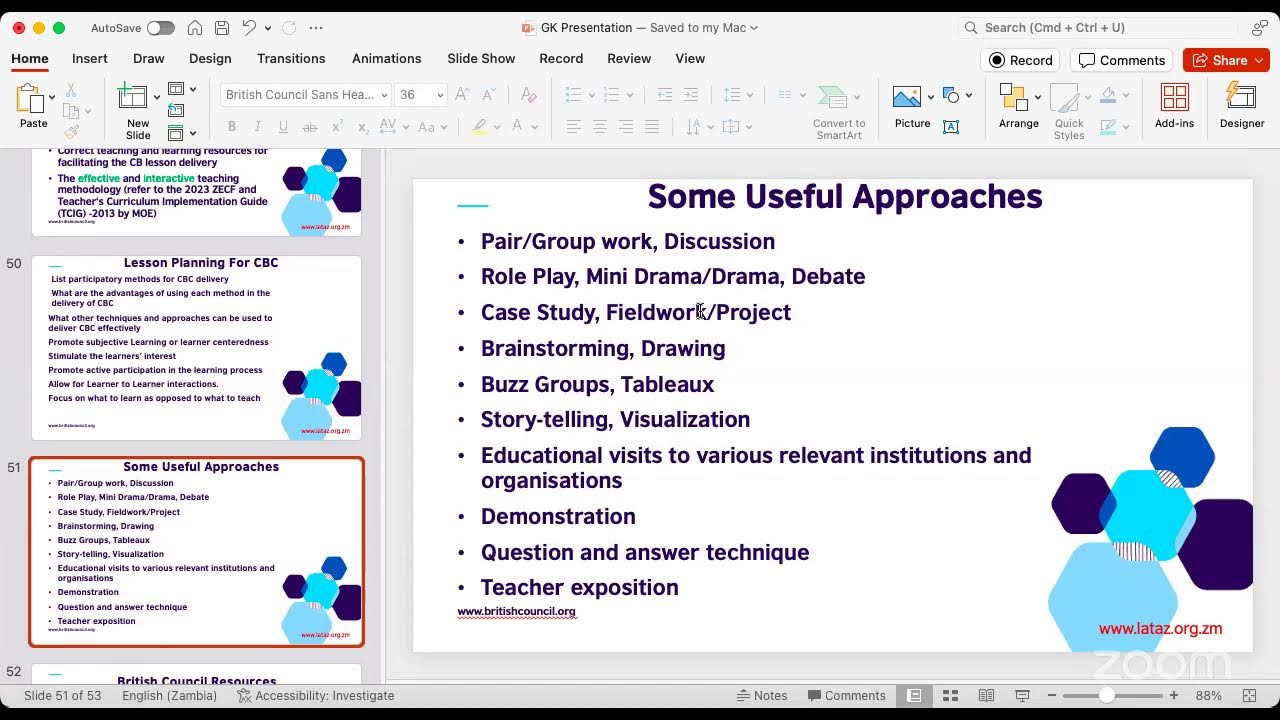The image size is (1280, 720).
Task: Open the Review ribbon tab
Action: click(629, 58)
